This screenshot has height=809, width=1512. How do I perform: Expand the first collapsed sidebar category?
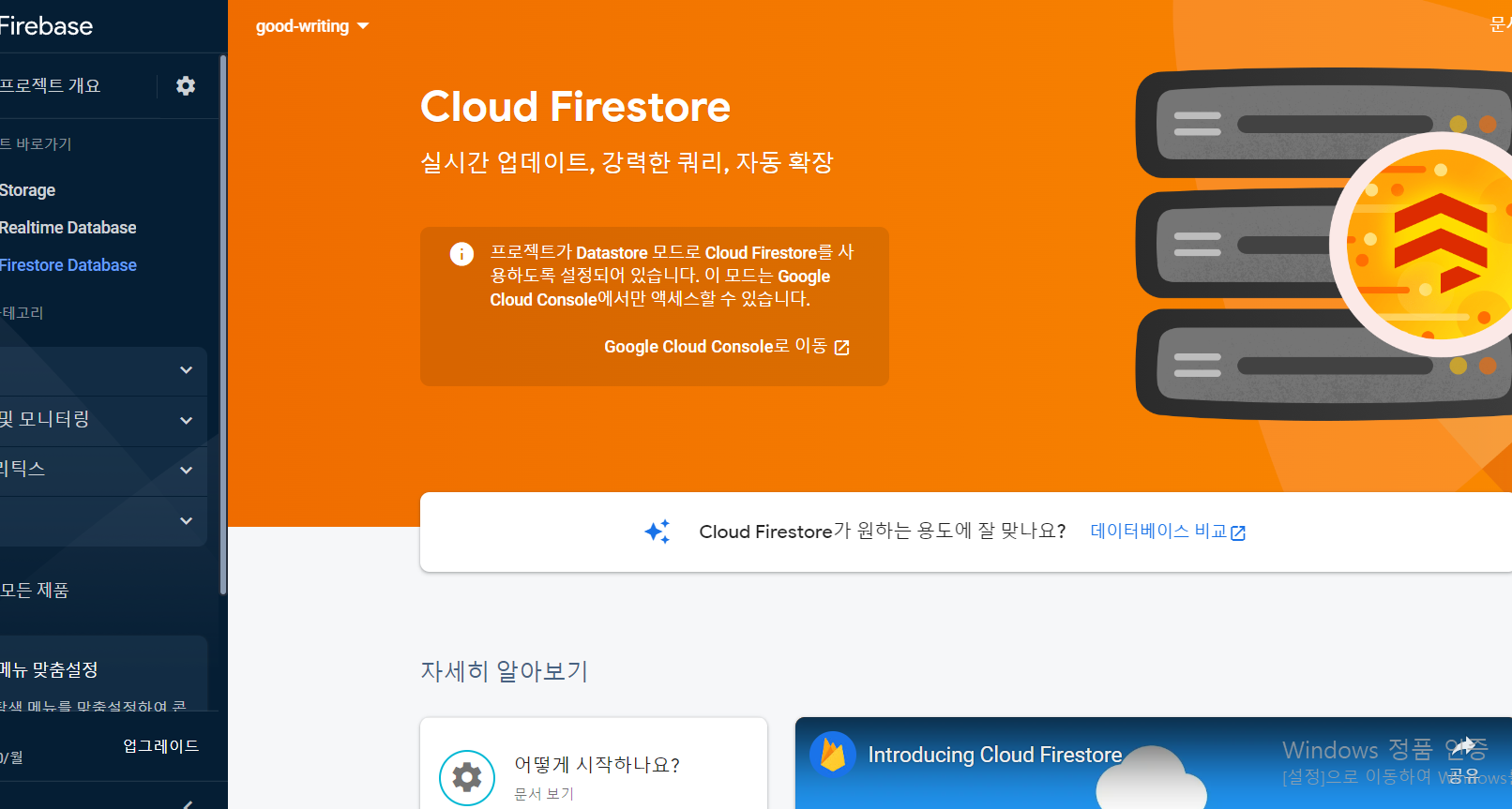pos(187,370)
